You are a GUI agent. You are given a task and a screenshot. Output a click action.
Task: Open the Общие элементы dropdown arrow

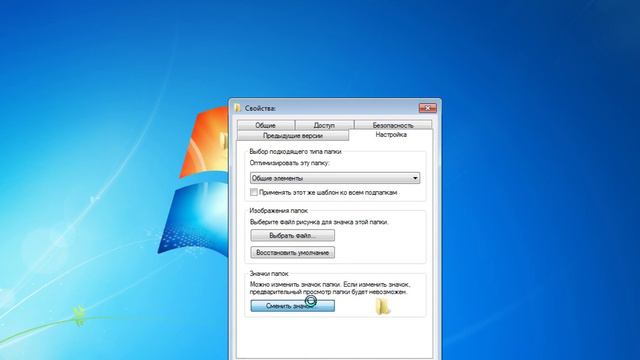(x=415, y=178)
